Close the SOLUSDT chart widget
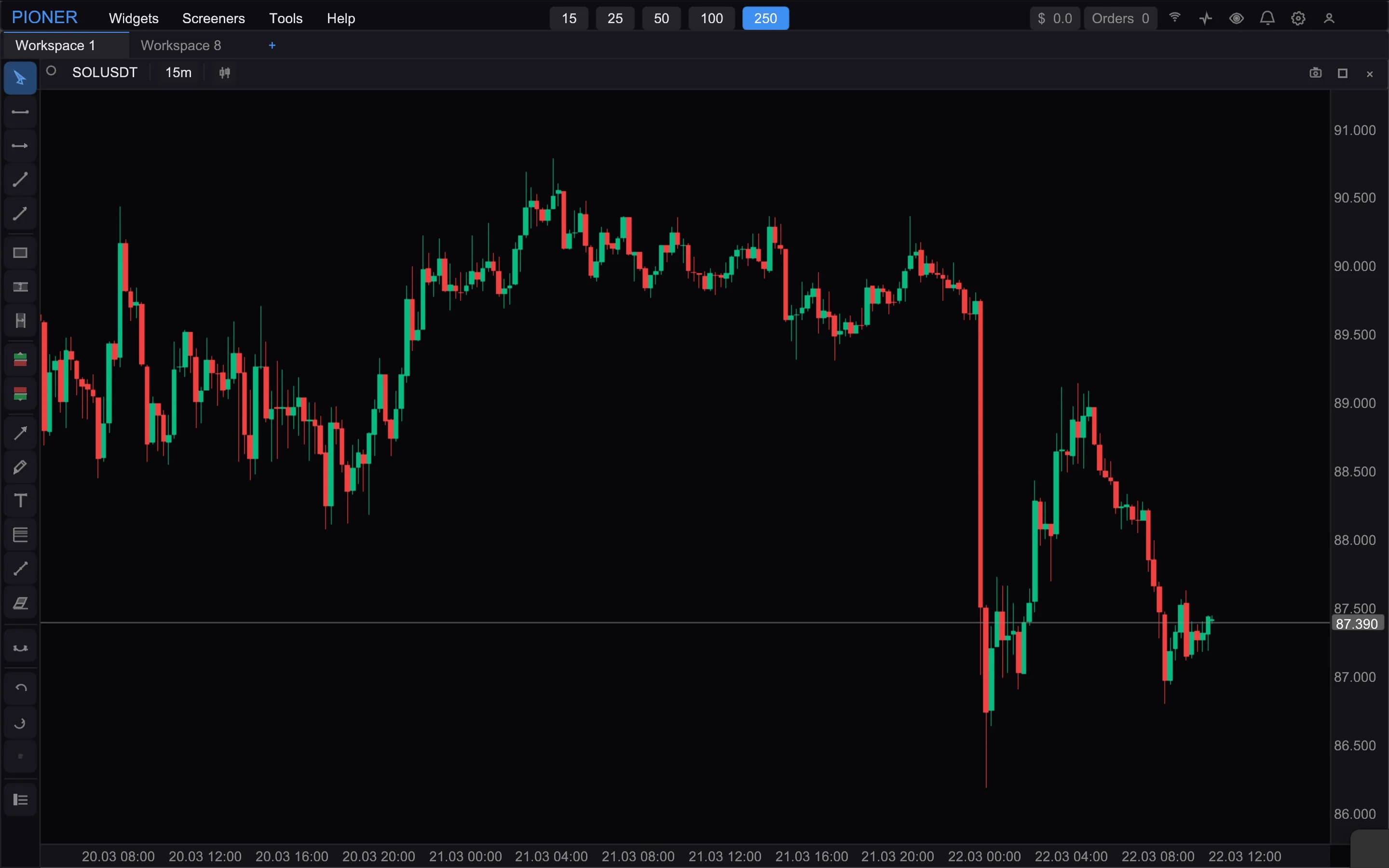The height and width of the screenshot is (868, 1389). click(x=1370, y=74)
